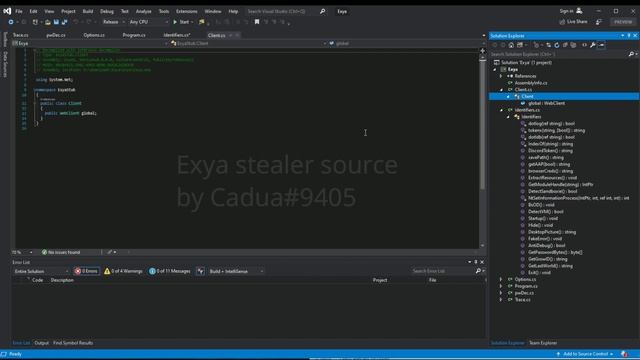
Task: Click View Code icon in Solution Explorer
Action: click(584, 45)
